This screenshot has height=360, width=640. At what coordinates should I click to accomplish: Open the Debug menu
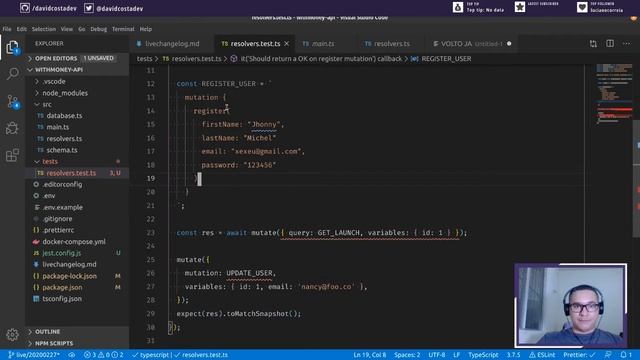pyautogui.click(x=98, y=29)
